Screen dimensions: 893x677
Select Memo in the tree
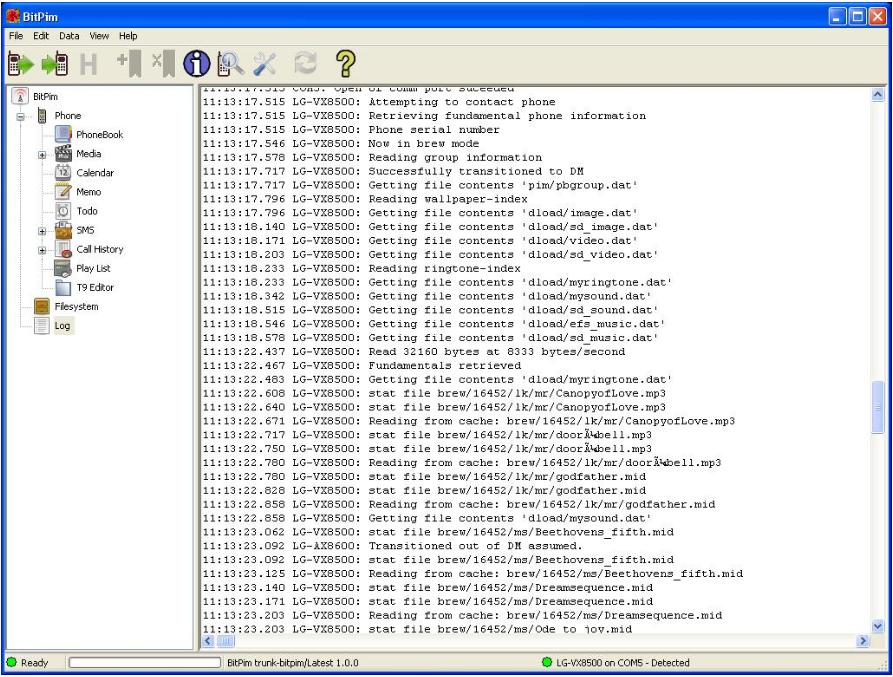point(89,192)
